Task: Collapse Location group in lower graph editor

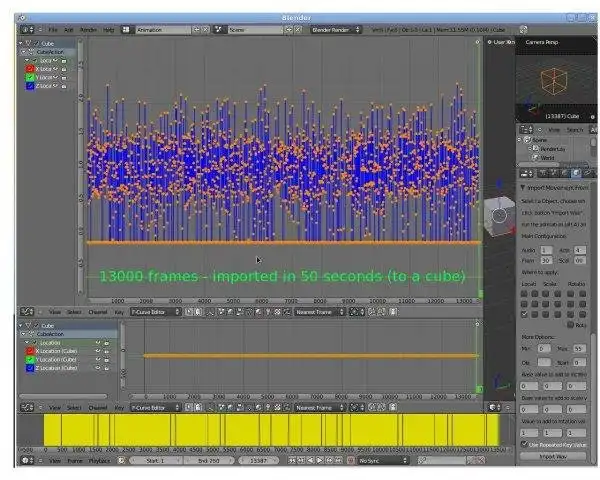Action: click(27, 343)
